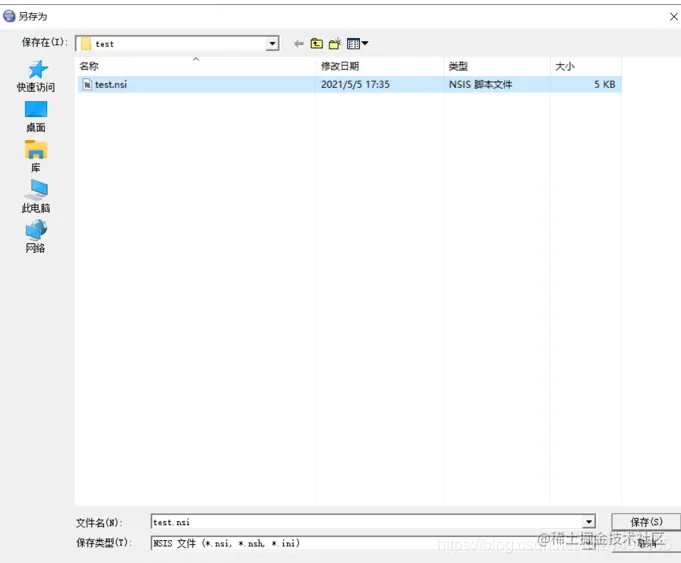The width and height of the screenshot is (681, 563).
Task: Click the date 2021/5/5 17:35 cell
Action: 355,84
